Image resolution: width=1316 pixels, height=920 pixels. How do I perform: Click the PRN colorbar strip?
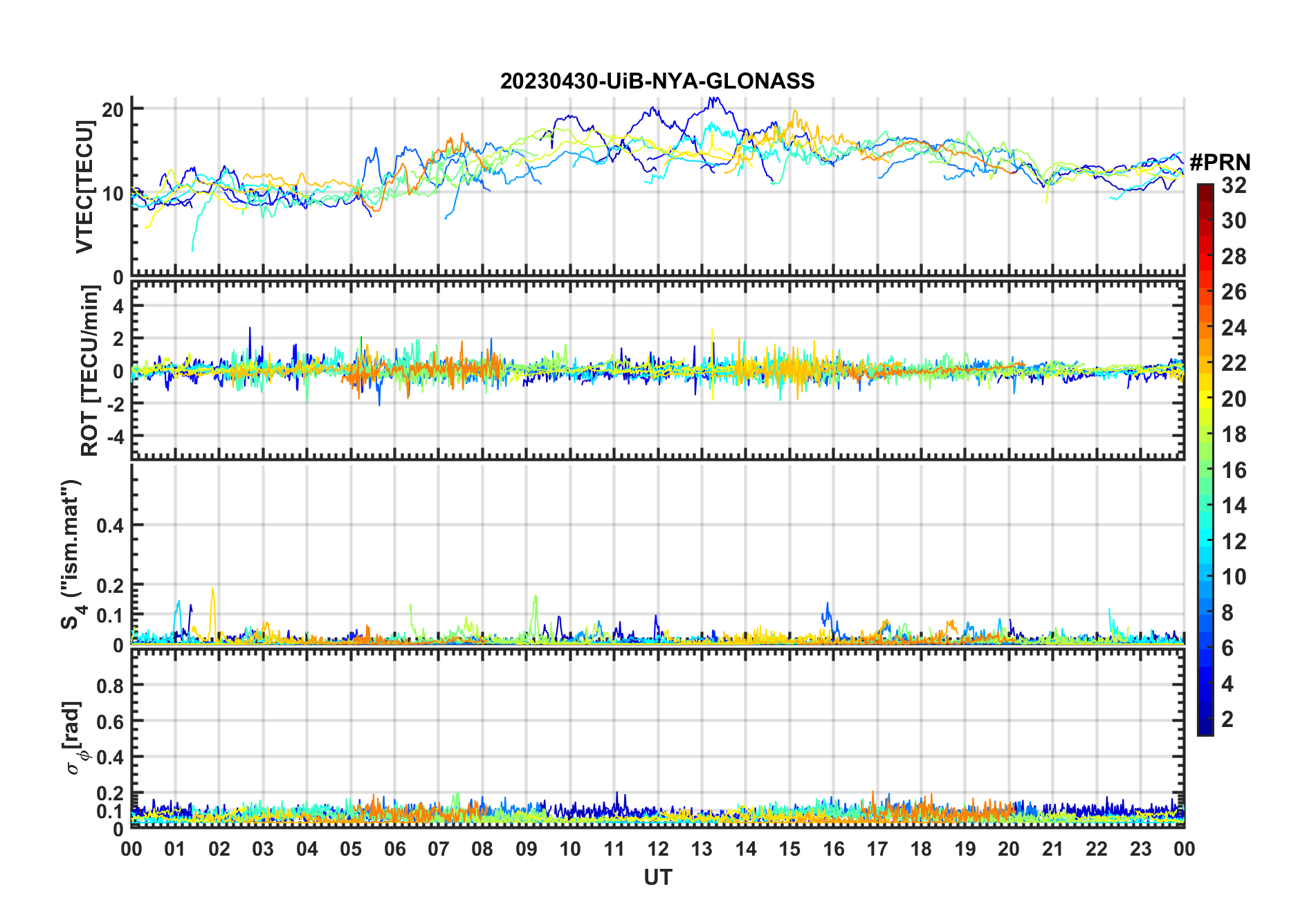coord(1205,459)
